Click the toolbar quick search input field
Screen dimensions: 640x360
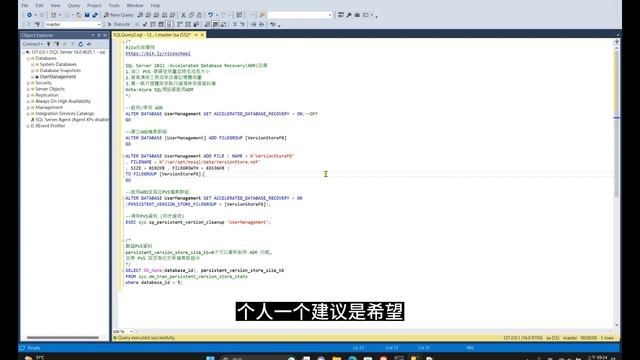[x=297, y=15]
